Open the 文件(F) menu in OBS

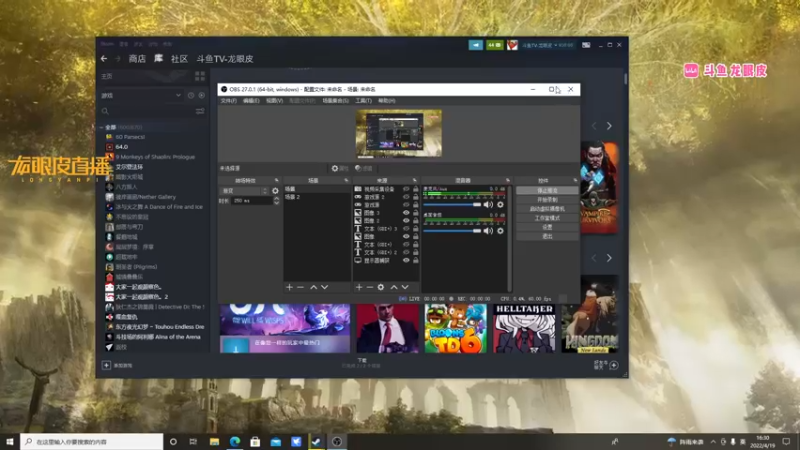[x=229, y=101]
